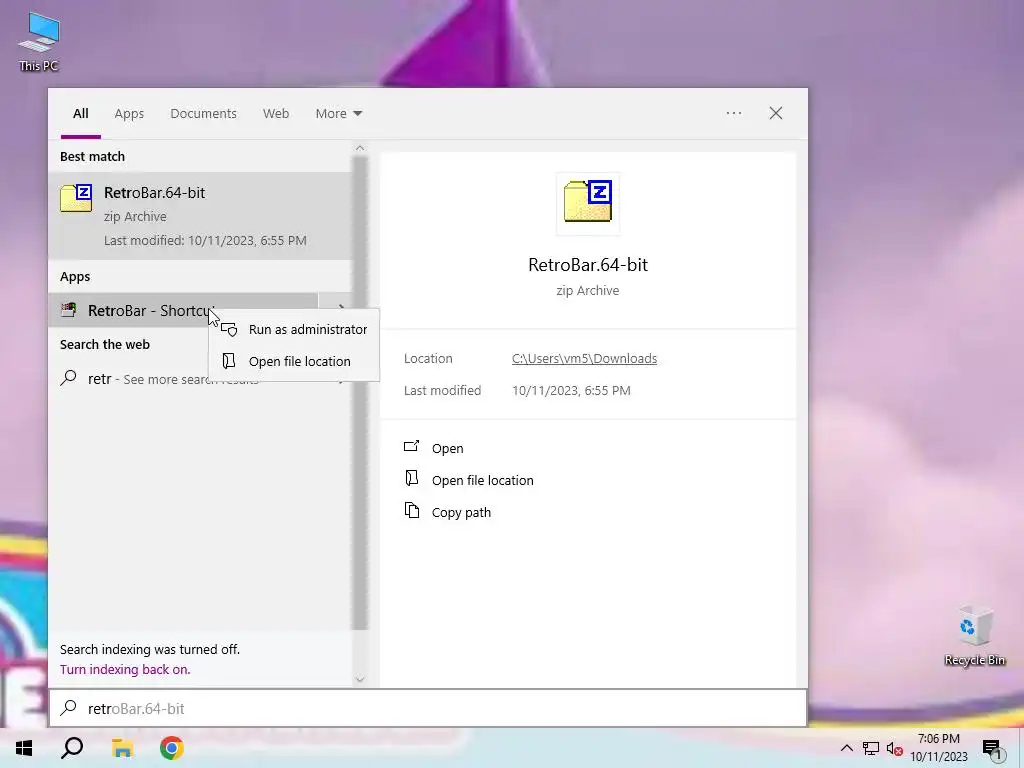Click Run as administrator shield icon
This screenshot has width=1024, height=768.
229,330
